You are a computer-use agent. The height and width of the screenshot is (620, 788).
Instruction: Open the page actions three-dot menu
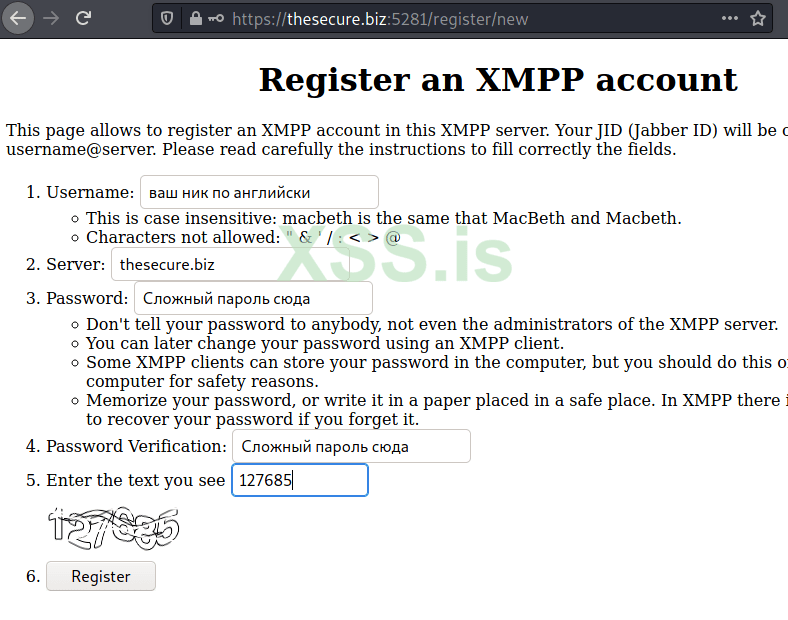point(730,19)
